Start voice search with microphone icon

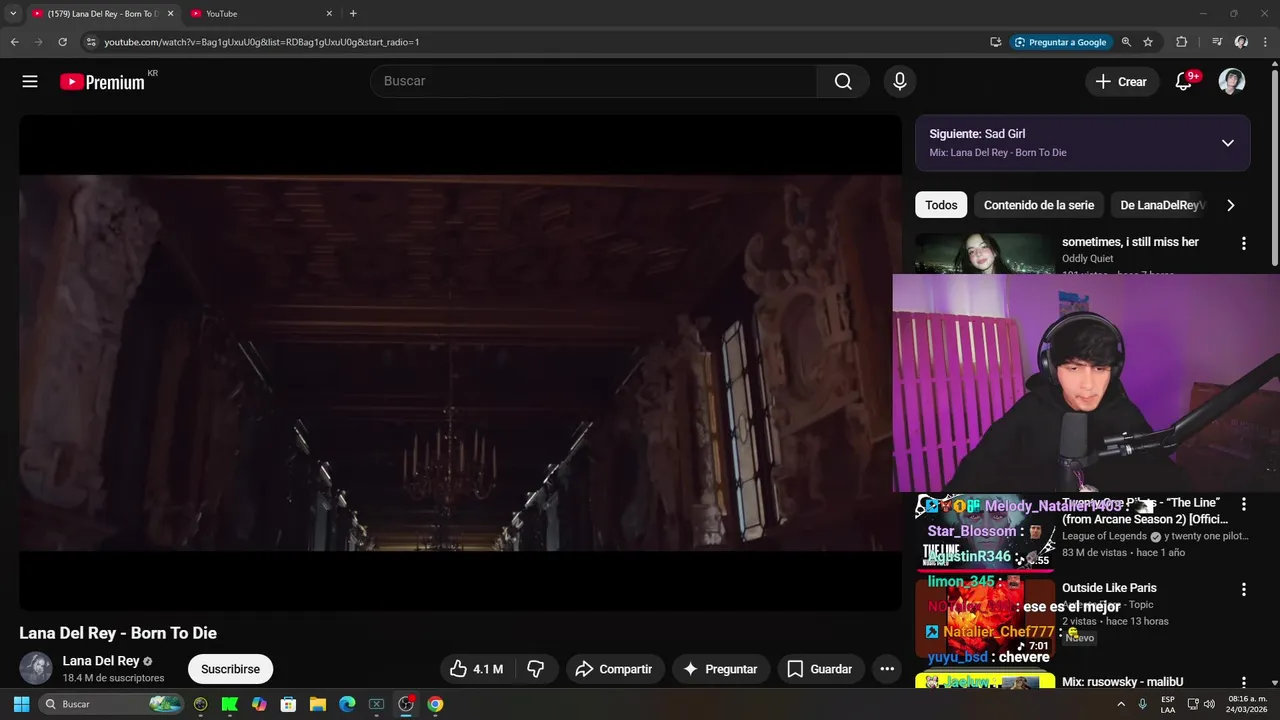900,81
